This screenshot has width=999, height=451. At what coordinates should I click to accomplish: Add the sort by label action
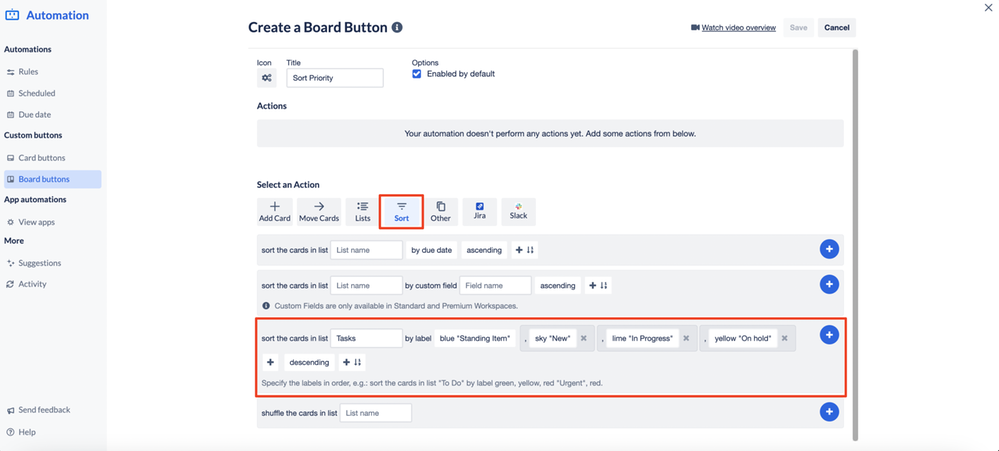(828, 334)
